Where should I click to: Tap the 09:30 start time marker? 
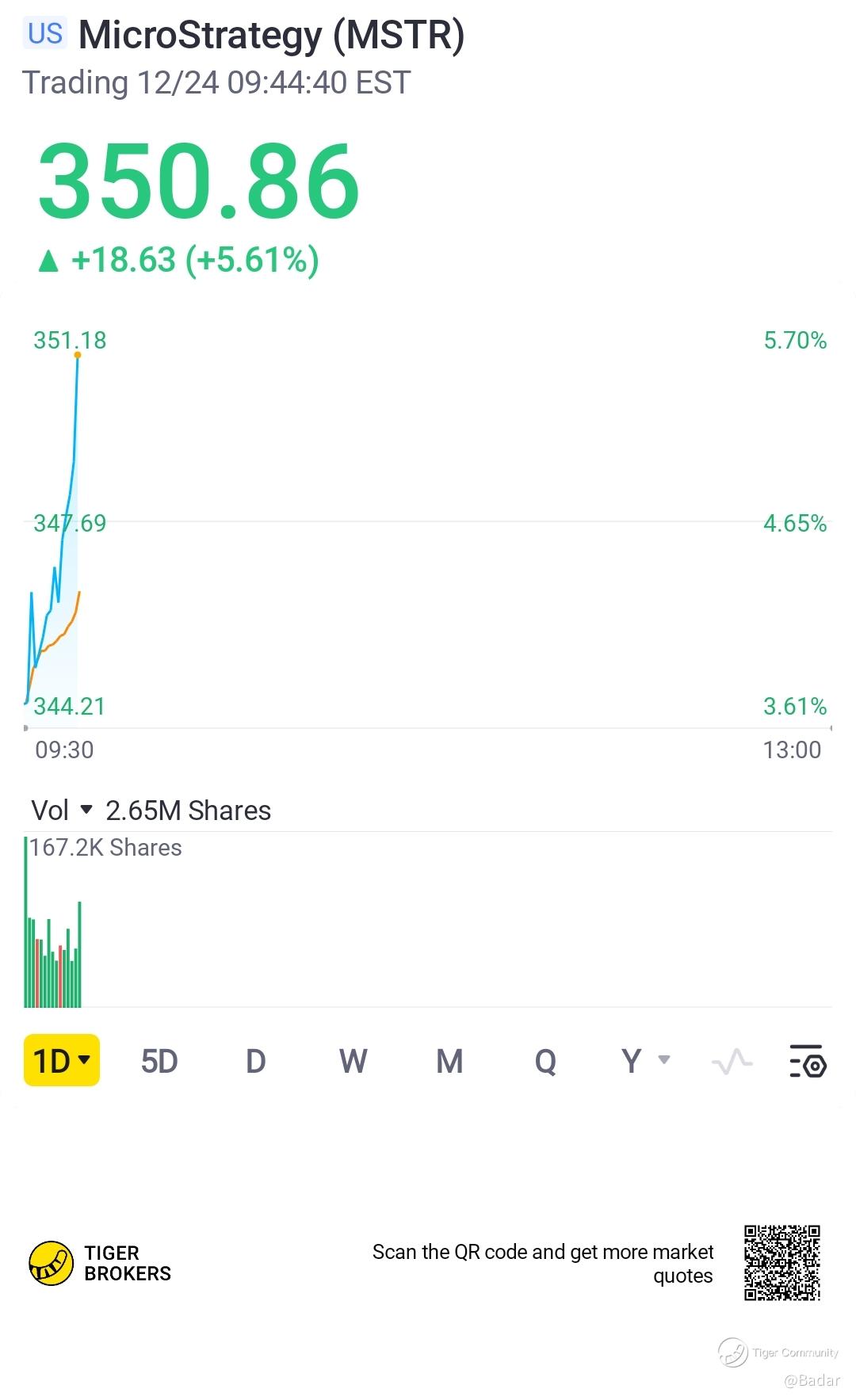64,750
